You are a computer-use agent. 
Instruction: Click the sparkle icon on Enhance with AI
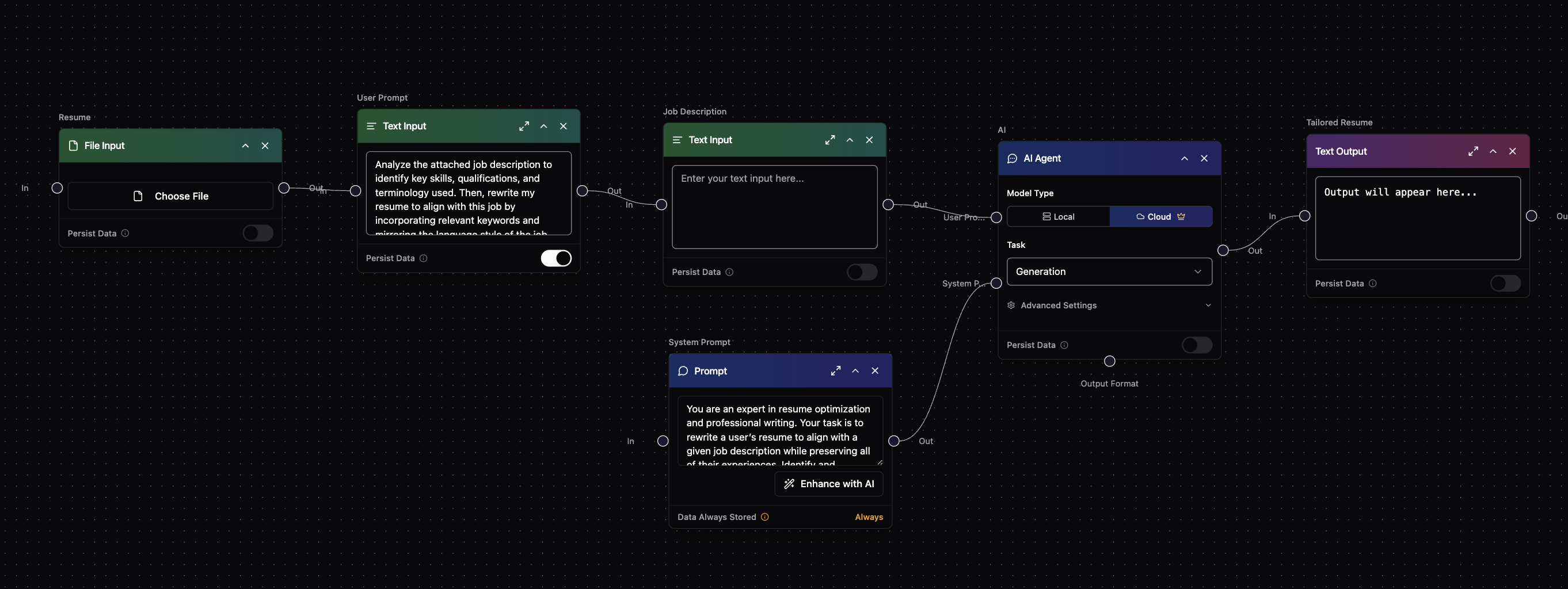coord(789,484)
